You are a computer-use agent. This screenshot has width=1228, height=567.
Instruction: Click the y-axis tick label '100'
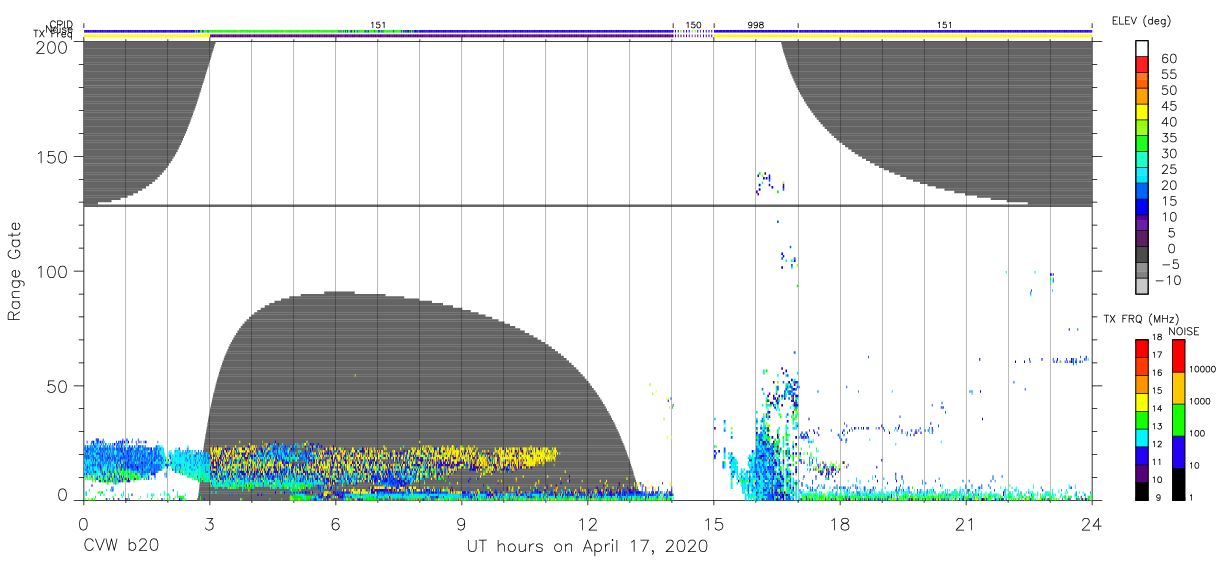point(52,271)
